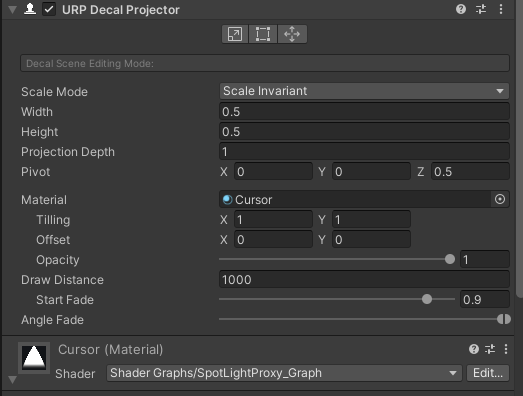Click the Projection Depth field
523x396 pixels.
364,151
